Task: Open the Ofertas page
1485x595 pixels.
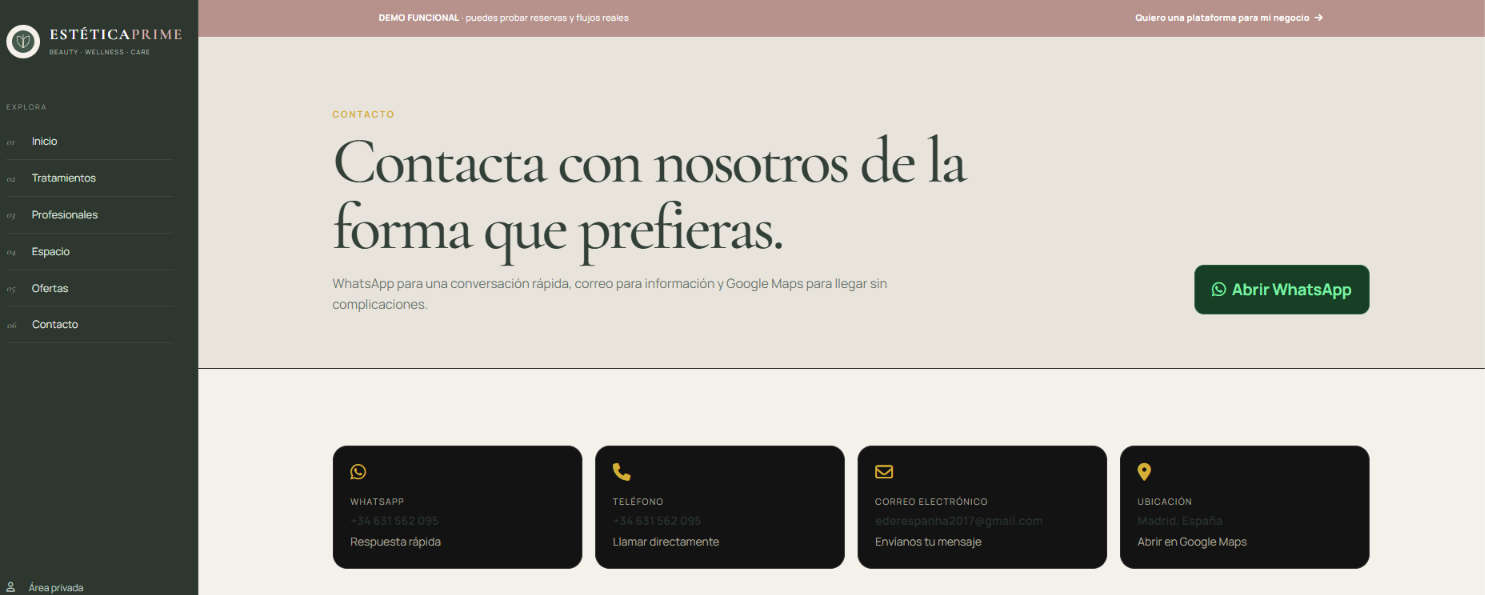Action: (50, 288)
